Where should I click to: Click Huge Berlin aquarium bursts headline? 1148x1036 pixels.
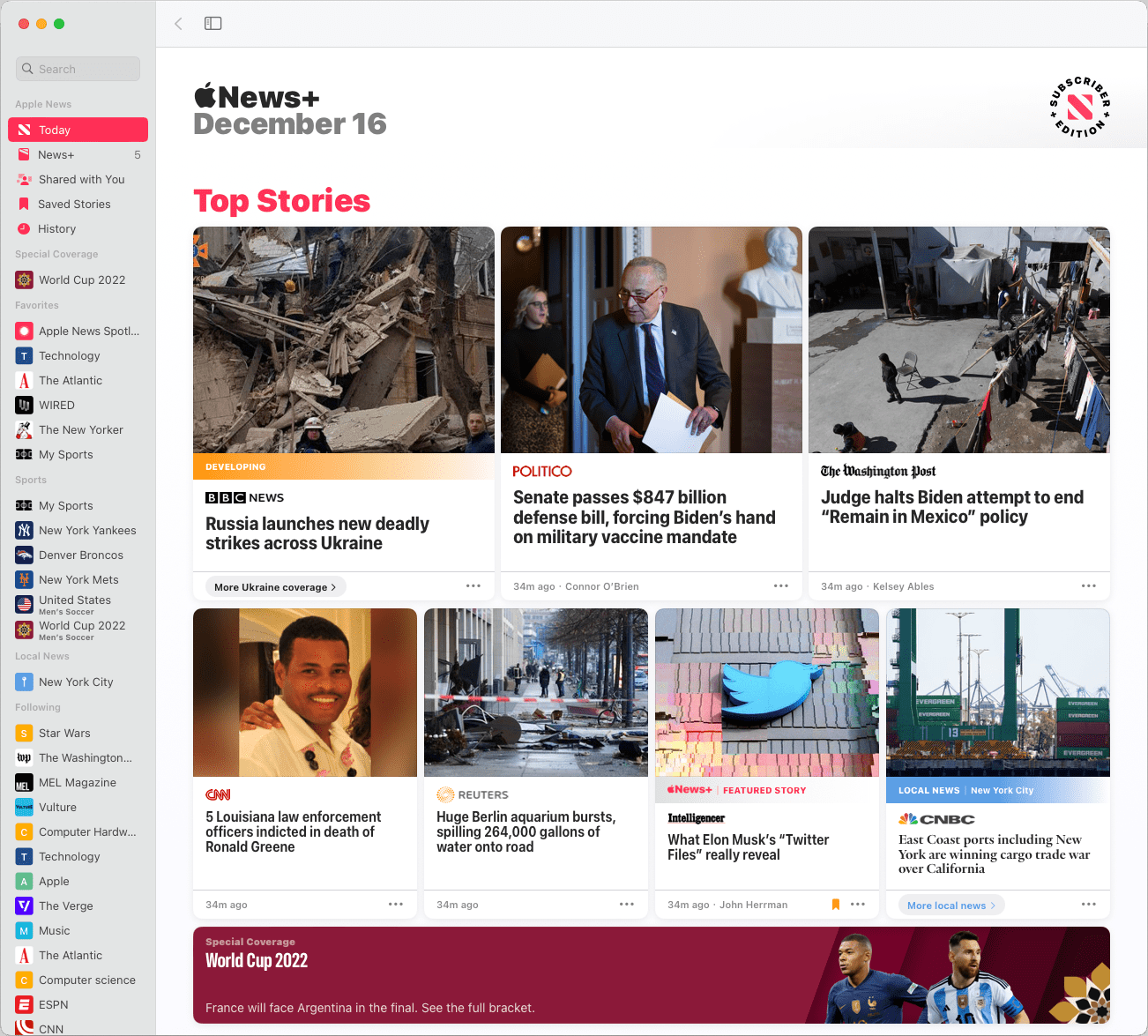(526, 831)
